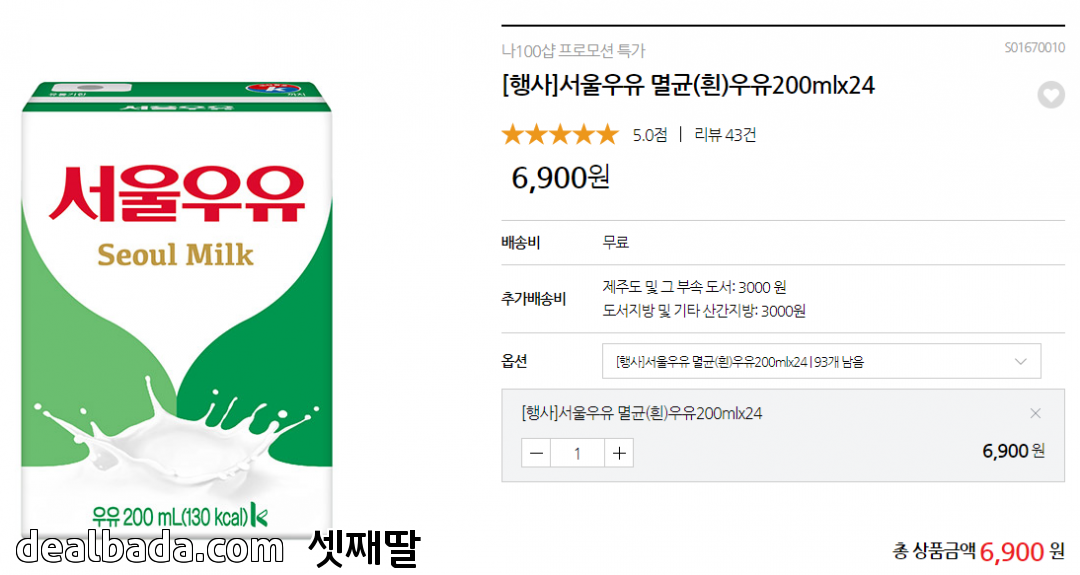Add product to wishlist with heart icon
The height and width of the screenshot is (575, 1080).
(x=1050, y=95)
